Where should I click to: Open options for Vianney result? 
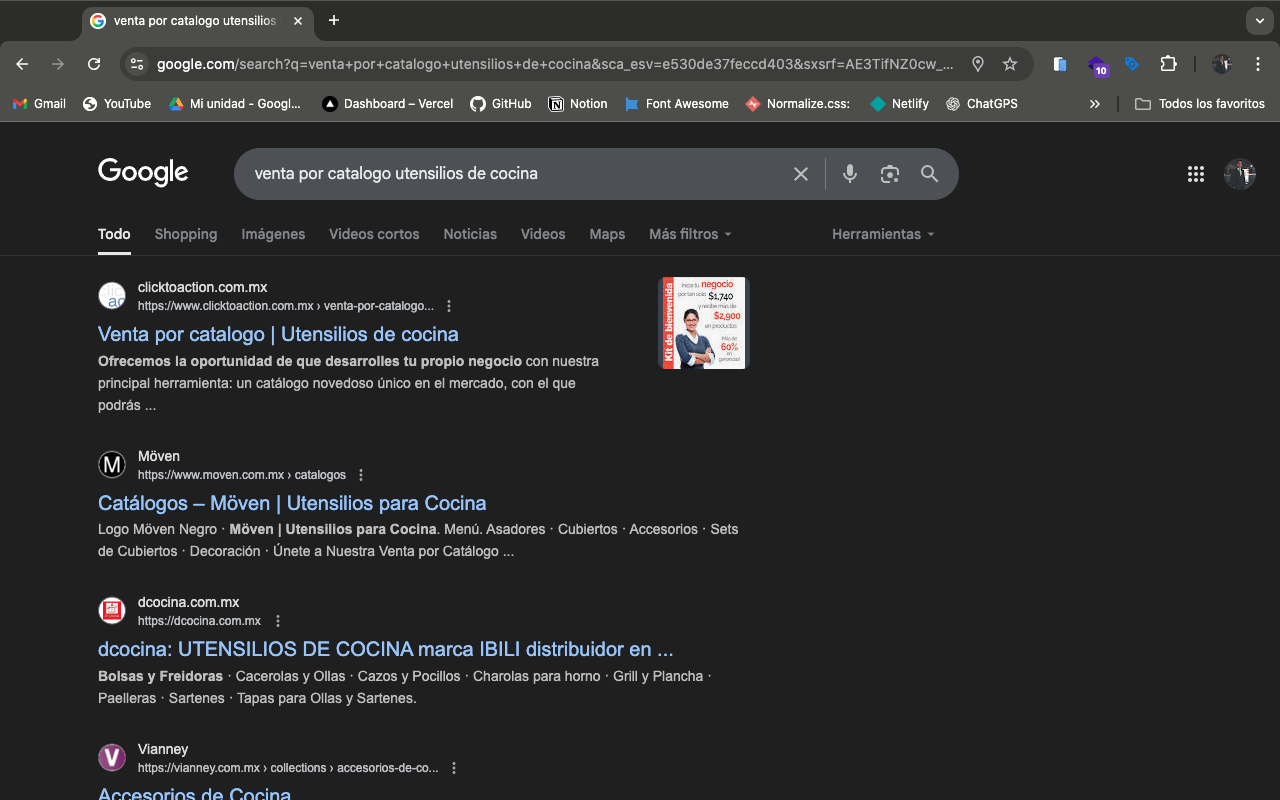[454, 768]
